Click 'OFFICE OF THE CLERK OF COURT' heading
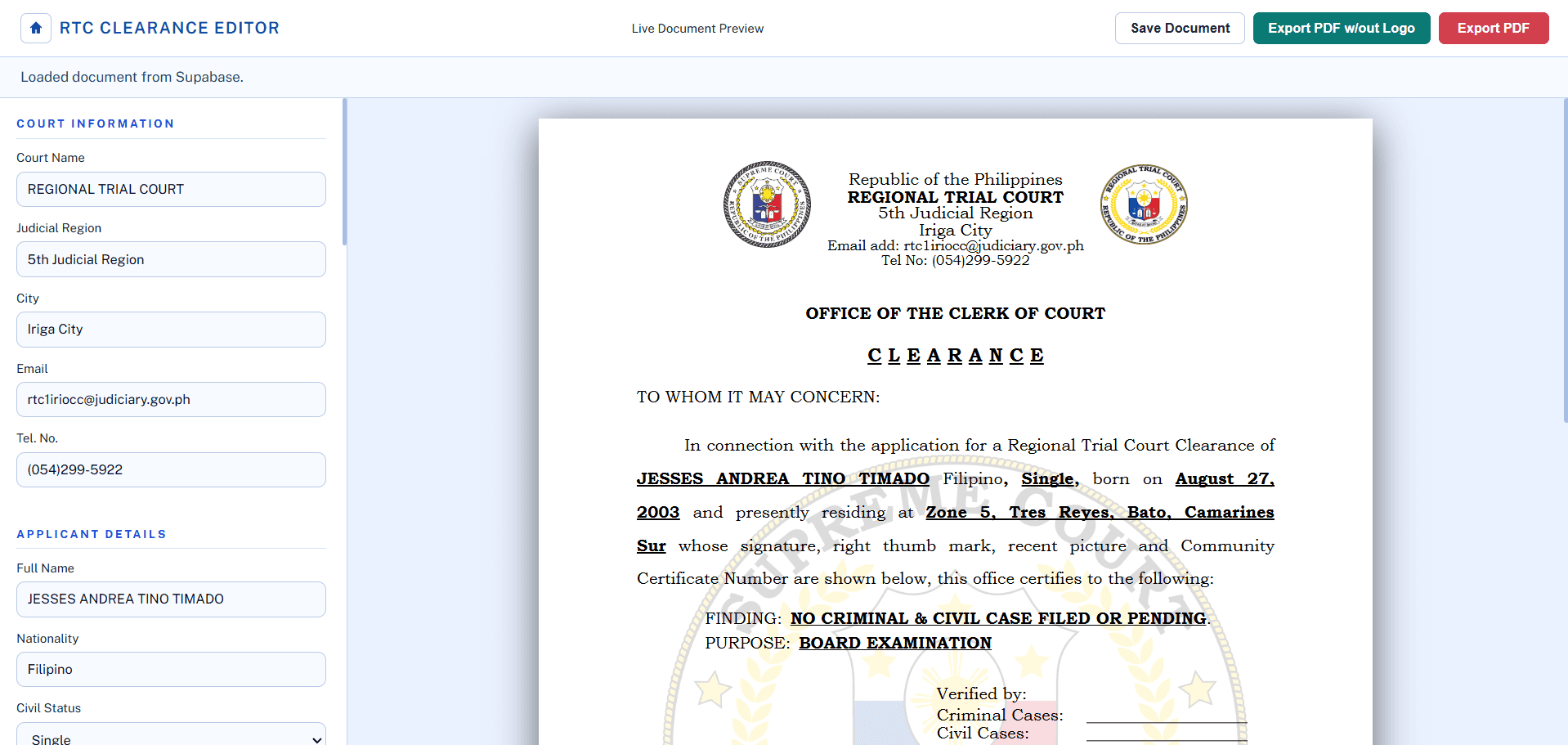 coord(955,313)
